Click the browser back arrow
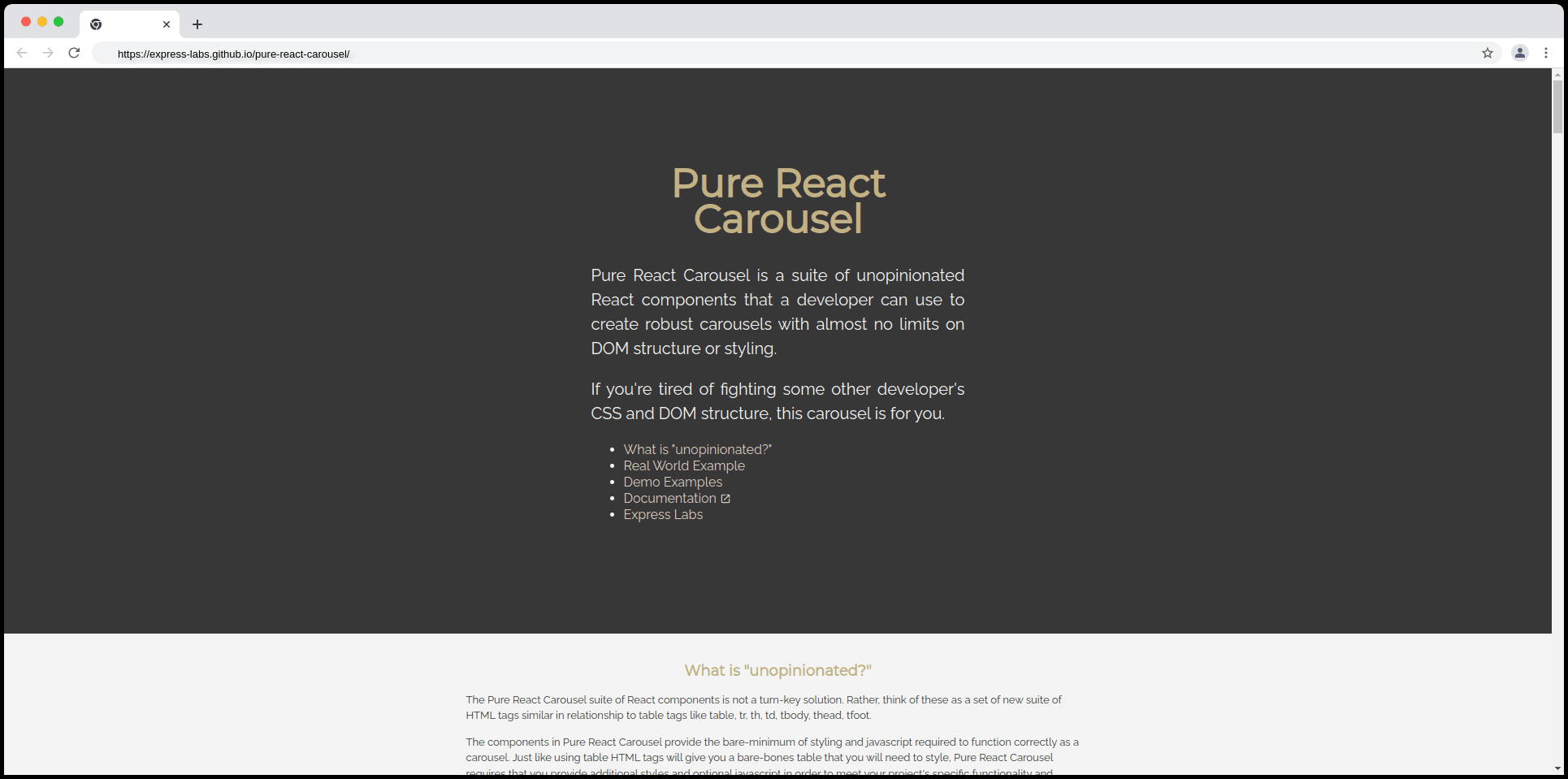 click(22, 53)
